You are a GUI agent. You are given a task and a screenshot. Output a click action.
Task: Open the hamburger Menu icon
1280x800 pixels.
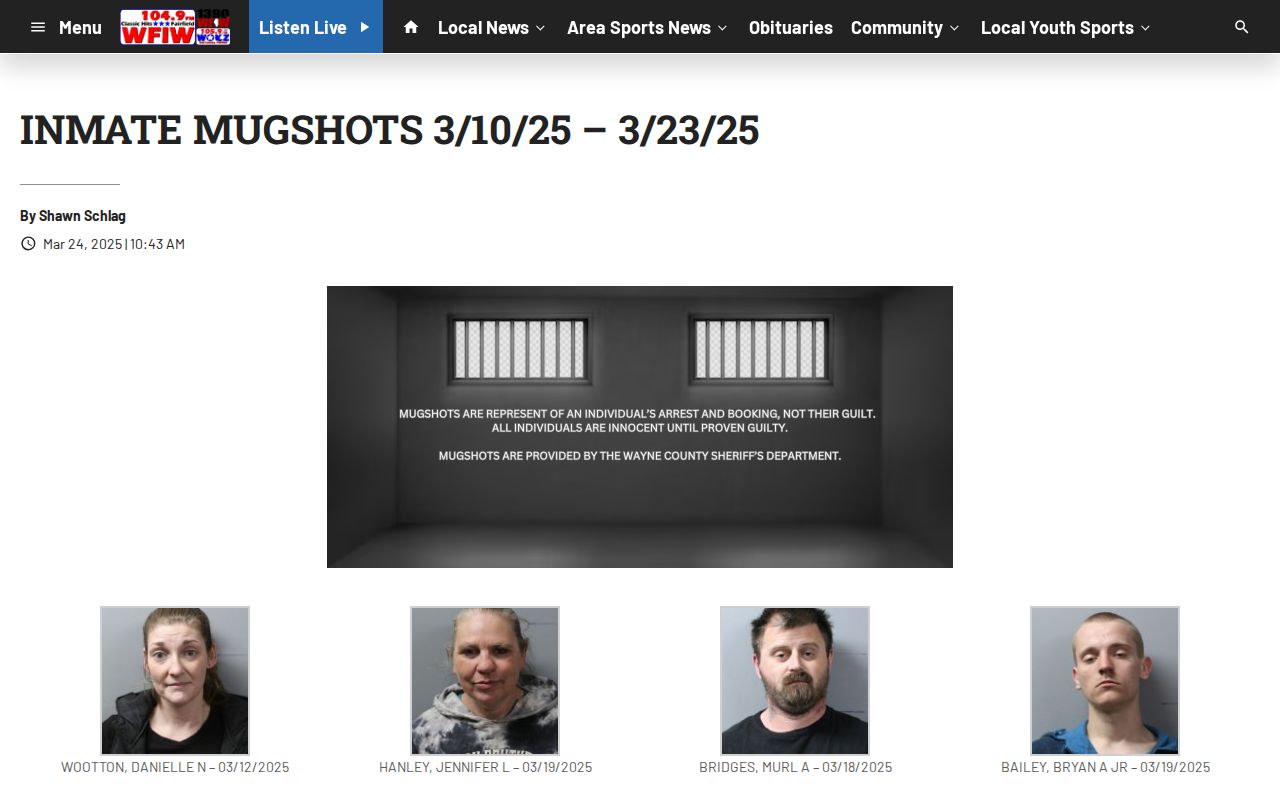38,27
